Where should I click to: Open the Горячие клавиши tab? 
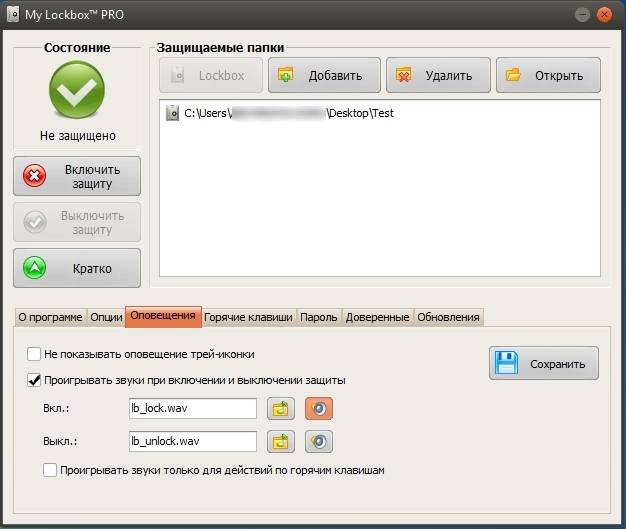248,317
